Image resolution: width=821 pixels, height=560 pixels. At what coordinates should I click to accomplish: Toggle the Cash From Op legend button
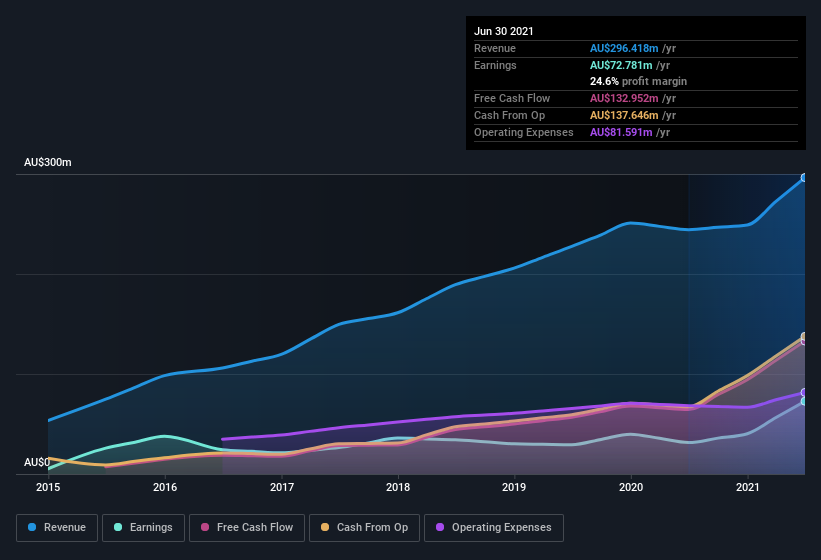pos(364,528)
